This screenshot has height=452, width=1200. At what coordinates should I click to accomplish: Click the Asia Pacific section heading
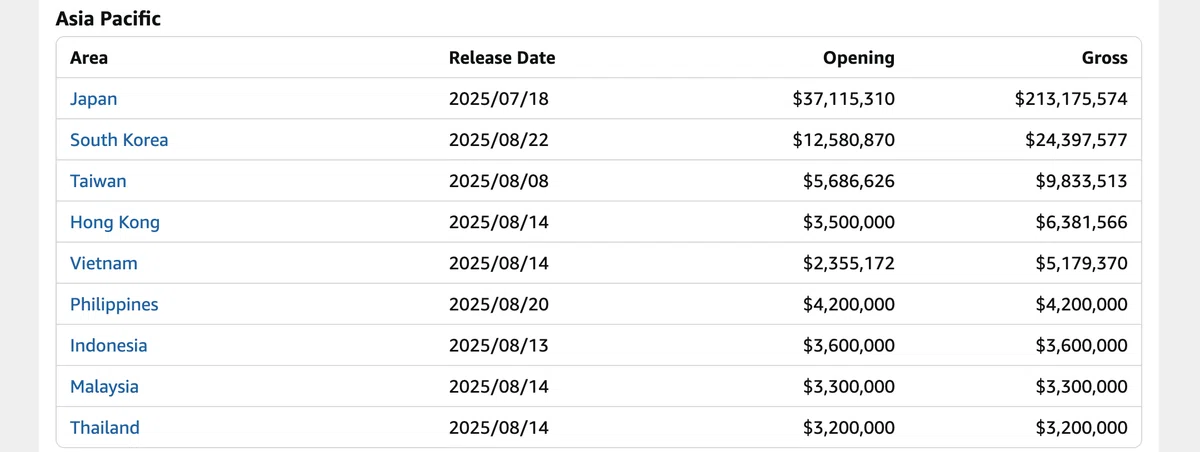(x=108, y=18)
